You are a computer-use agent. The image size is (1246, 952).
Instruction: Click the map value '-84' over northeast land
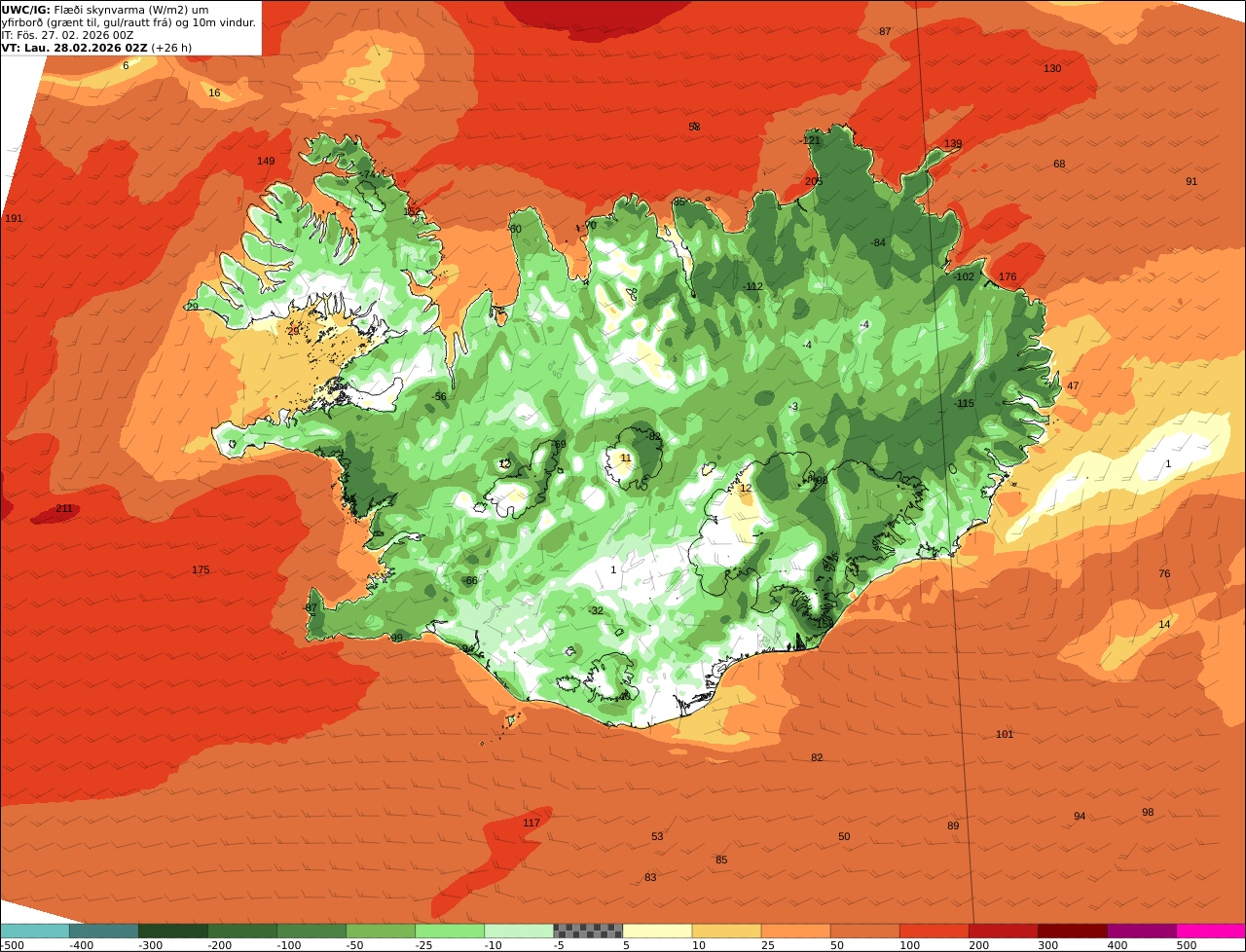coord(878,242)
